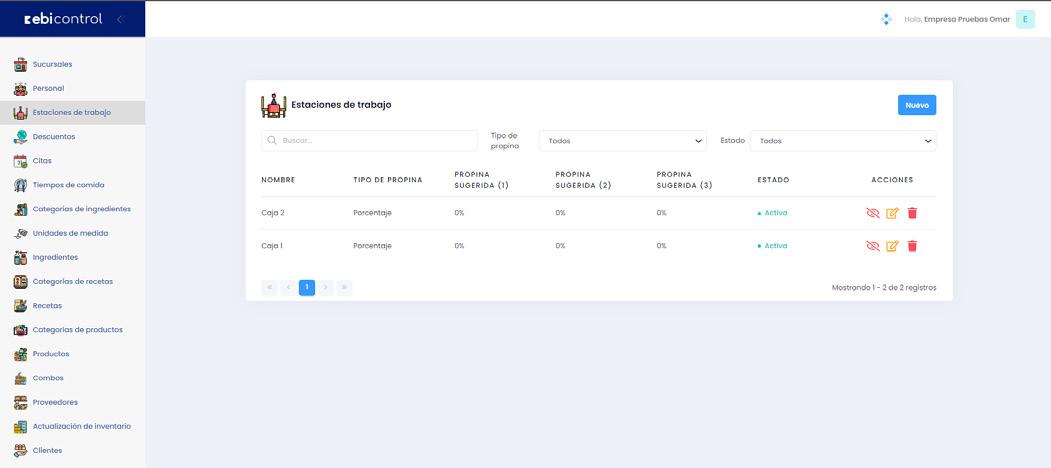This screenshot has width=1051, height=468.
Task: Select Proveedores from the sidebar
Action: [55, 403]
